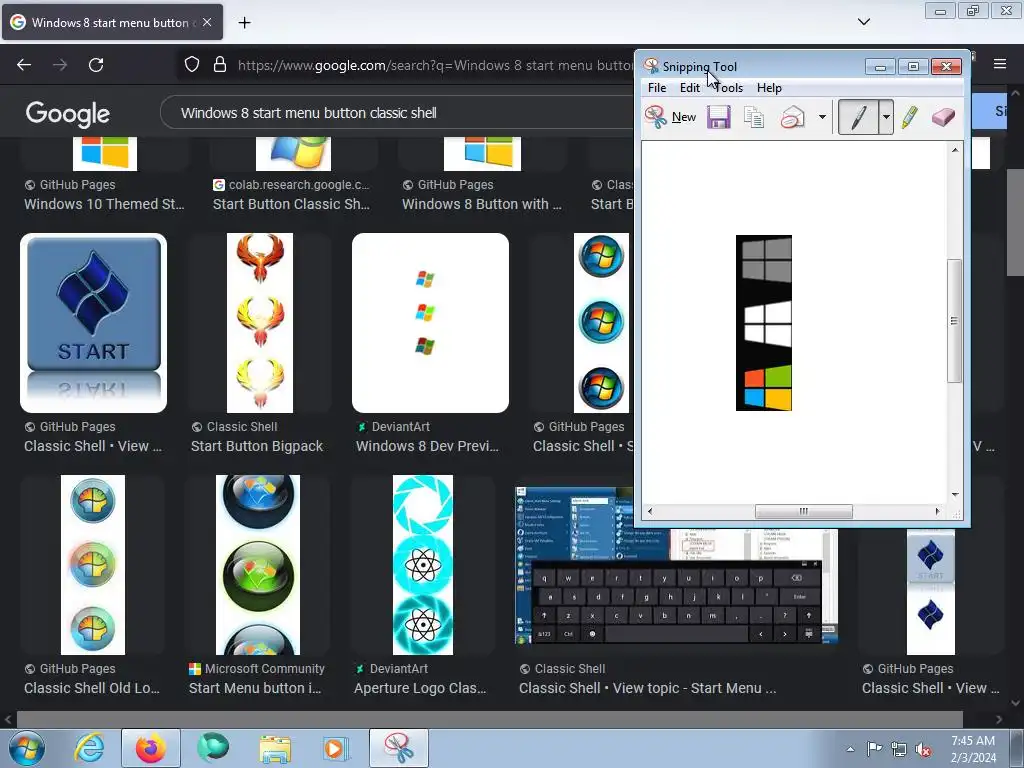Launch Internet Explorer from the taskbar

[89, 748]
